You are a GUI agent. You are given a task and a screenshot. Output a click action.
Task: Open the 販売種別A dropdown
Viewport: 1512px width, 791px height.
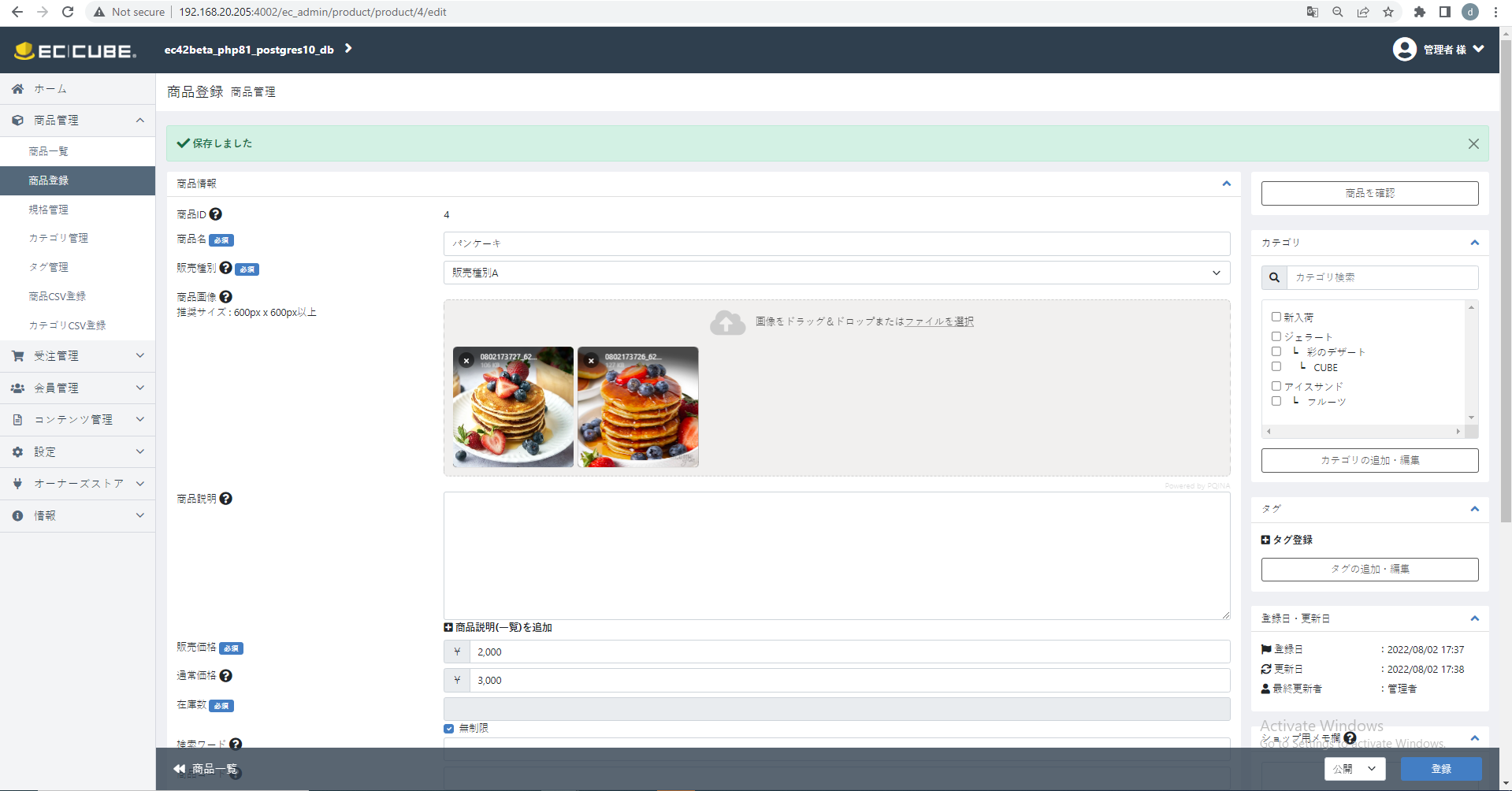835,273
